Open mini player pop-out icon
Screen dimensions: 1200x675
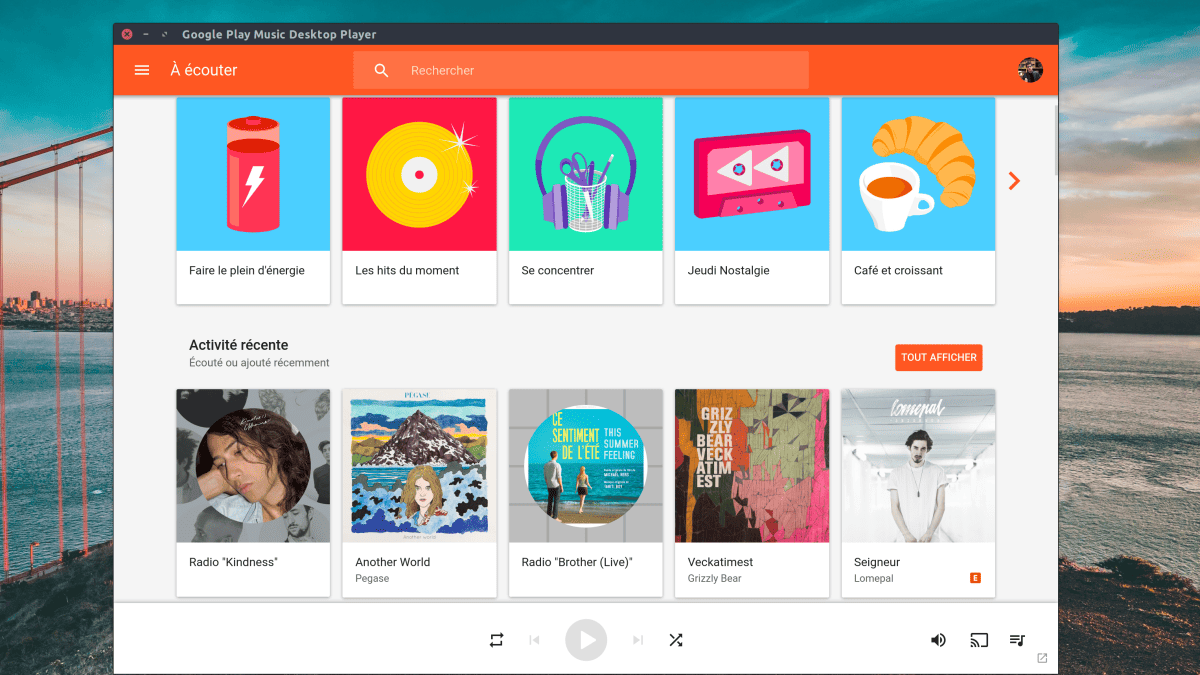point(1042,658)
